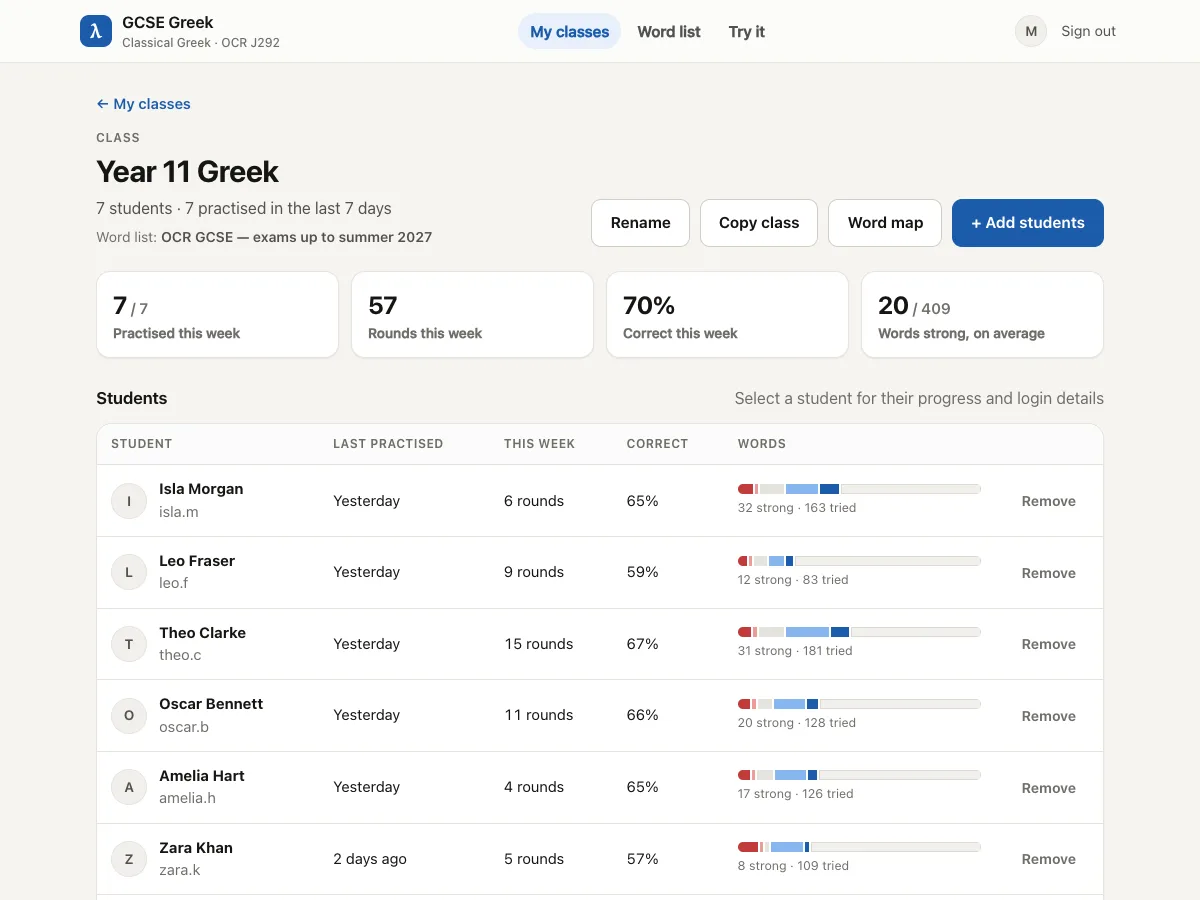Select the Practised this week stat card
This screenshot has width=1200, height=900.
[218, 315]
